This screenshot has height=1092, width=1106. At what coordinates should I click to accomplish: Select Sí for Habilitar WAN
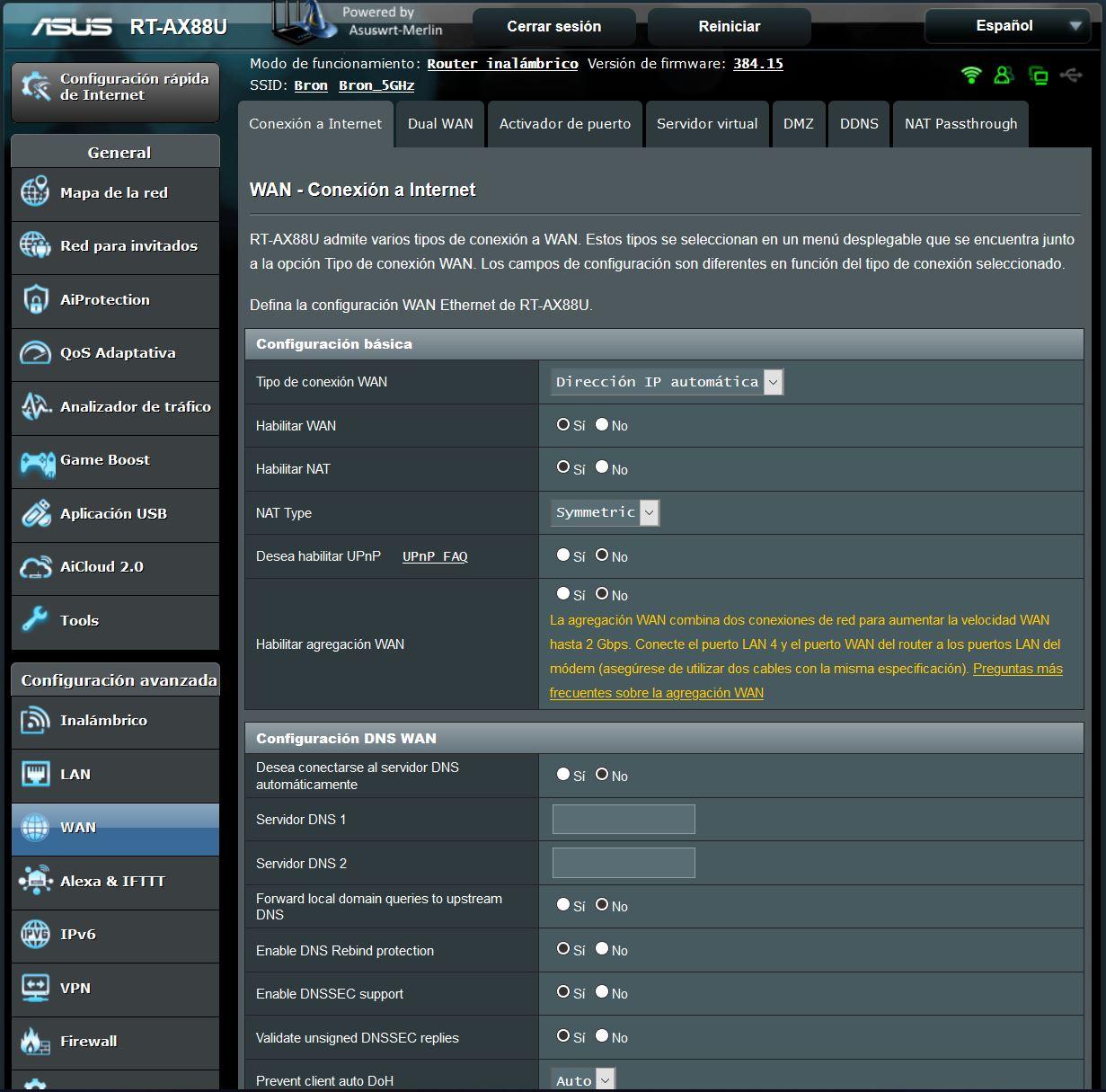pyautogui.click(x=563, y=424)
